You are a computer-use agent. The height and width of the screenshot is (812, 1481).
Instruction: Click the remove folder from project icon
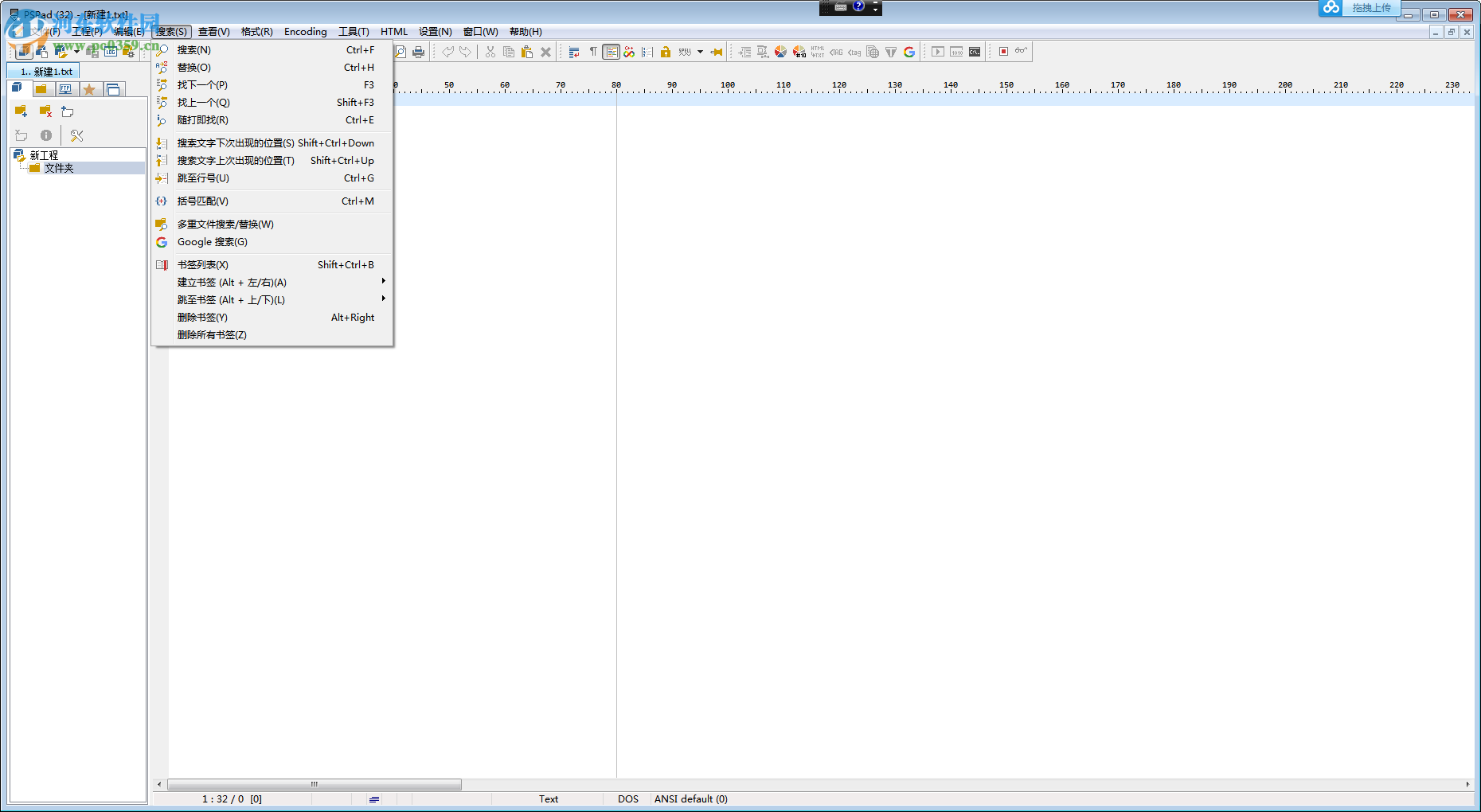click(45, 111)
